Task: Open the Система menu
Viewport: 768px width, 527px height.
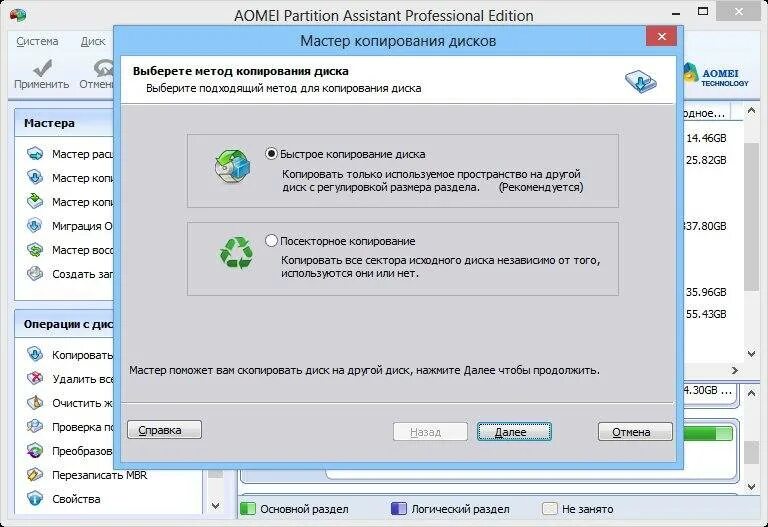Action: coord(37,41)
